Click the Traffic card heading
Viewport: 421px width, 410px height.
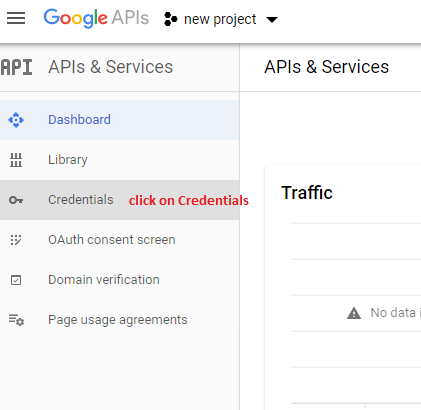[x=307, y=193]
